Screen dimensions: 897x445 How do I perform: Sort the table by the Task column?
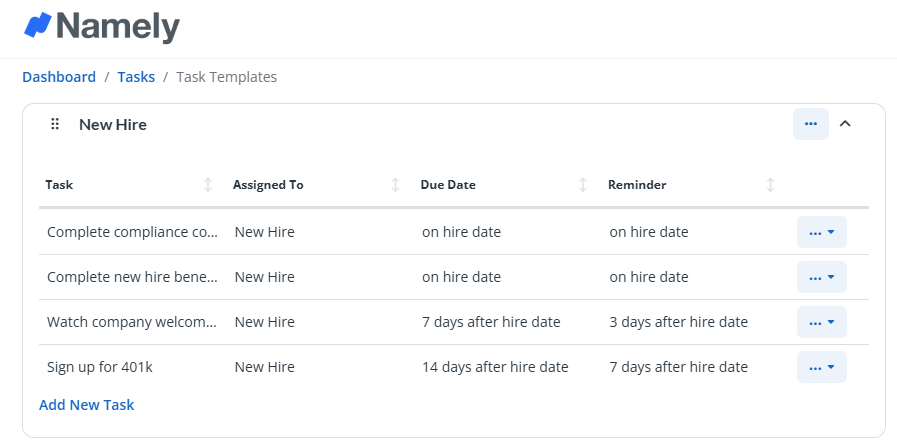coord(208,185)
